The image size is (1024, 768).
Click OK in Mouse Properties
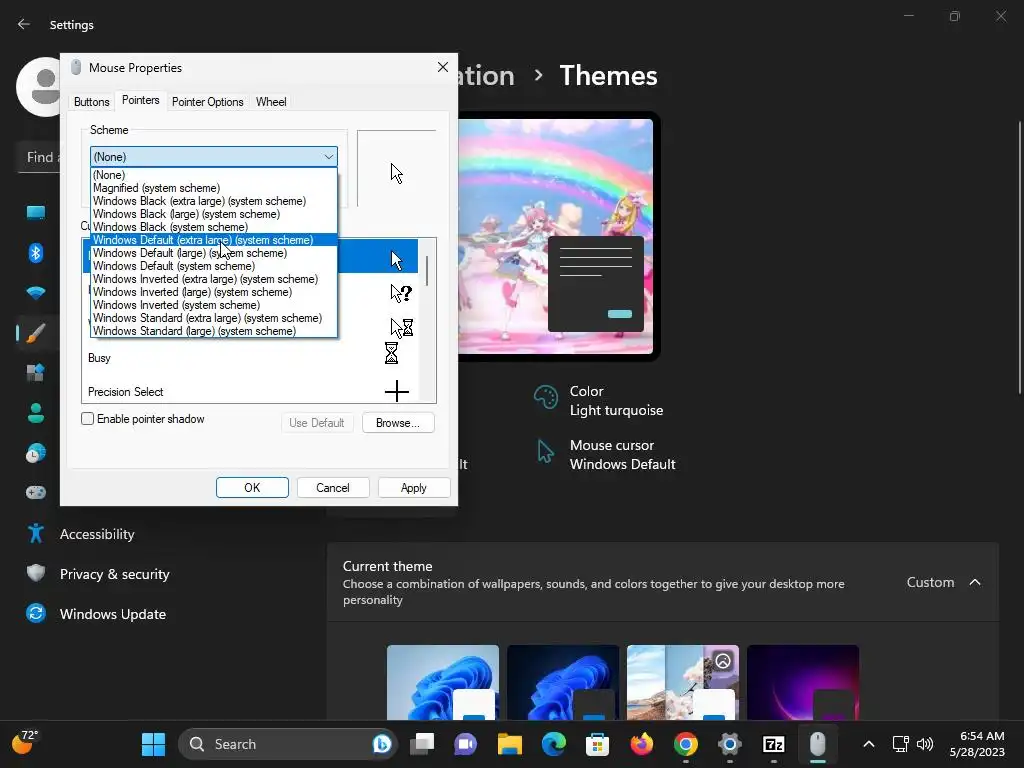coord(252,488)
